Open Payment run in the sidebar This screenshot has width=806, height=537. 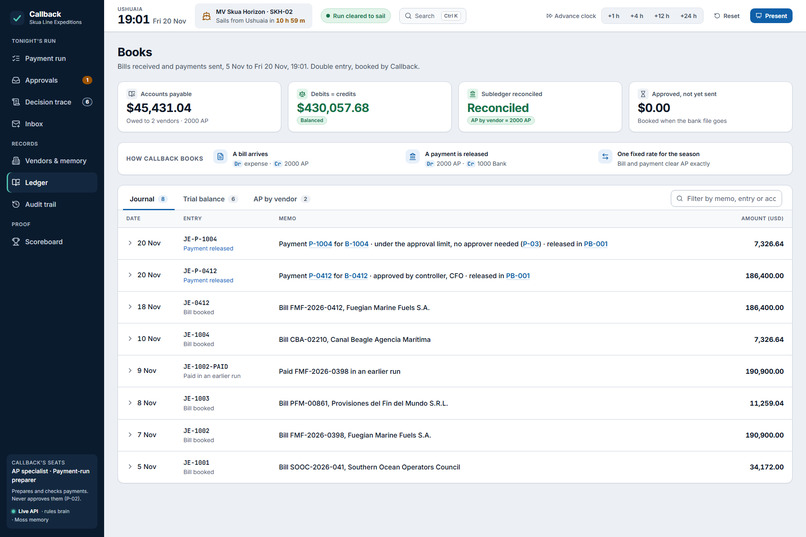click(51, 59)
